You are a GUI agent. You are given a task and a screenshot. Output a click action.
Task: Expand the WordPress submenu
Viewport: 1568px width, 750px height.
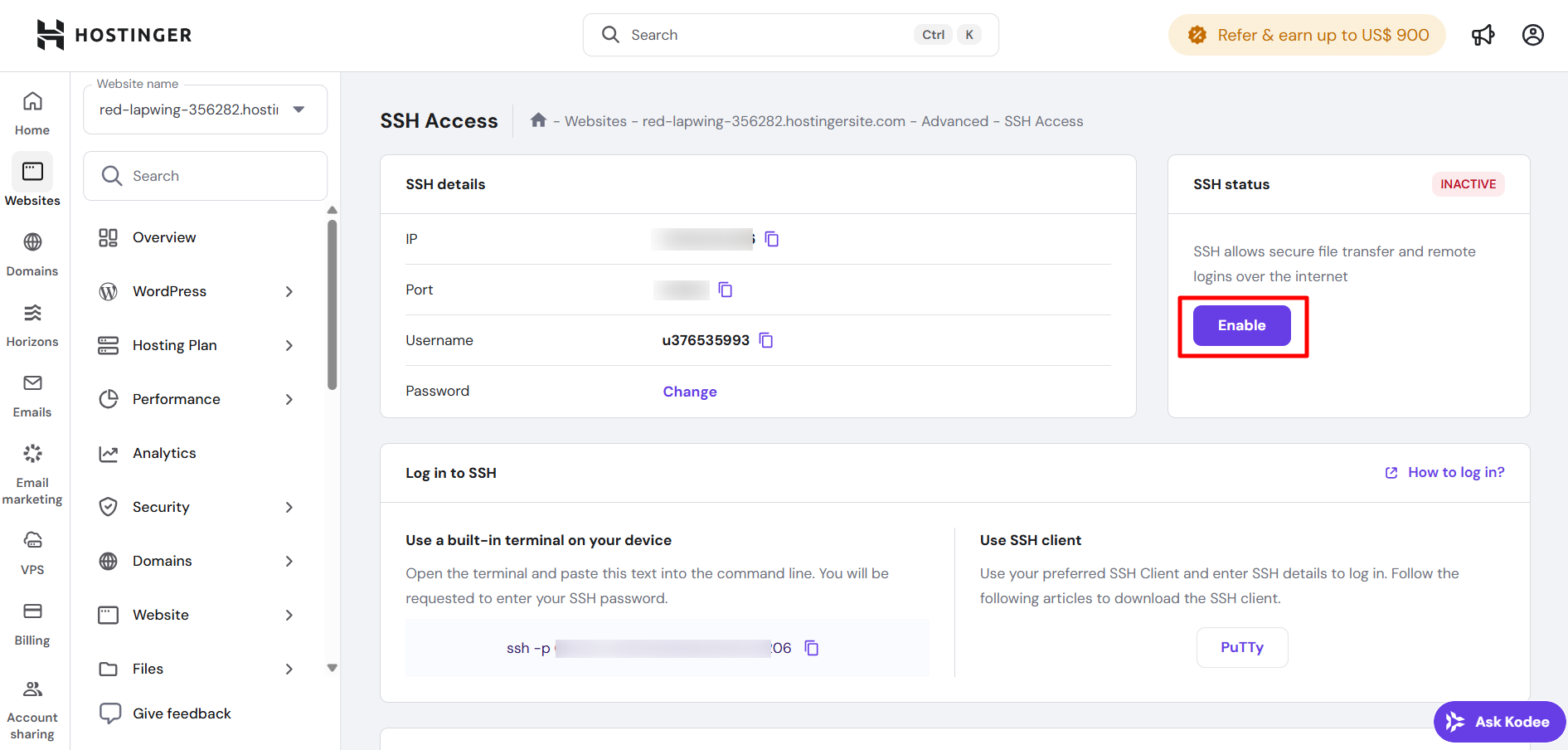tap(289, 291)
